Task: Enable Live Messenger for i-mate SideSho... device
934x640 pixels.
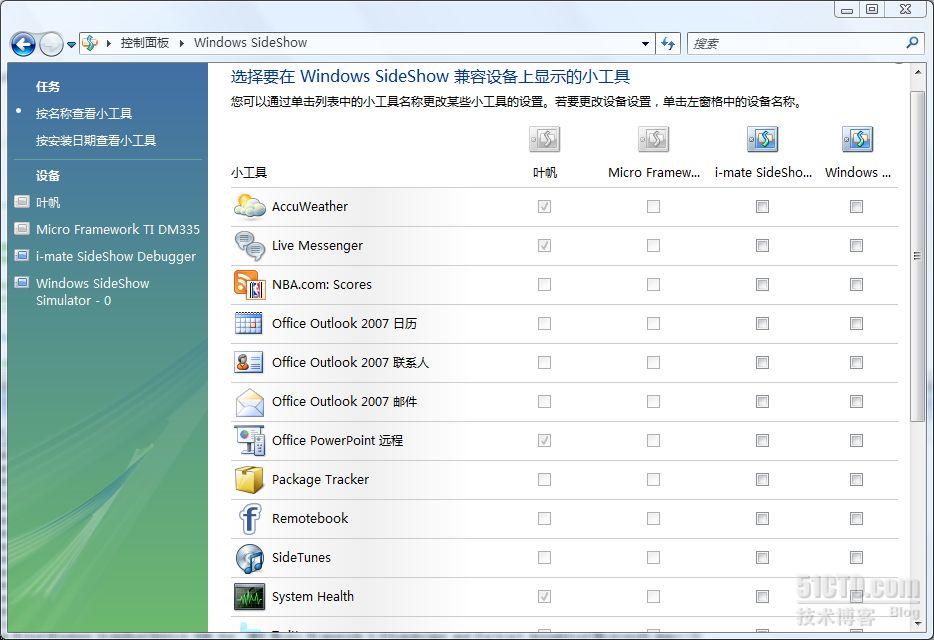Action: click(762, 246)
